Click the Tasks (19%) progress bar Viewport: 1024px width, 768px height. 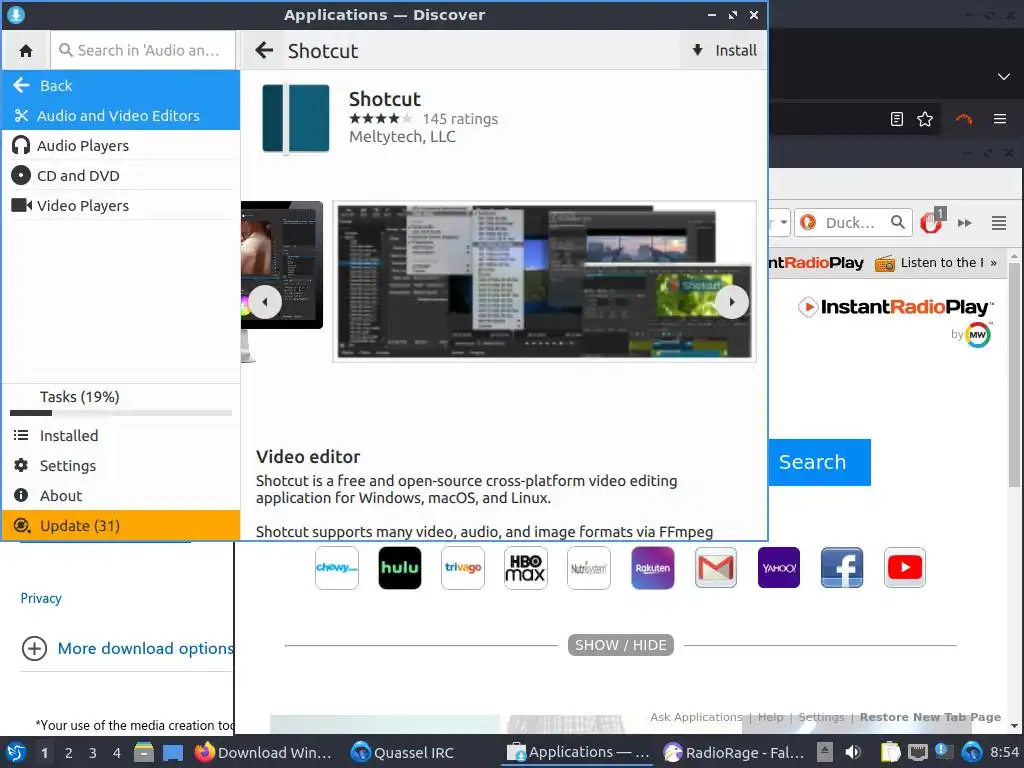pyautogui.click(x=121, y=413)
